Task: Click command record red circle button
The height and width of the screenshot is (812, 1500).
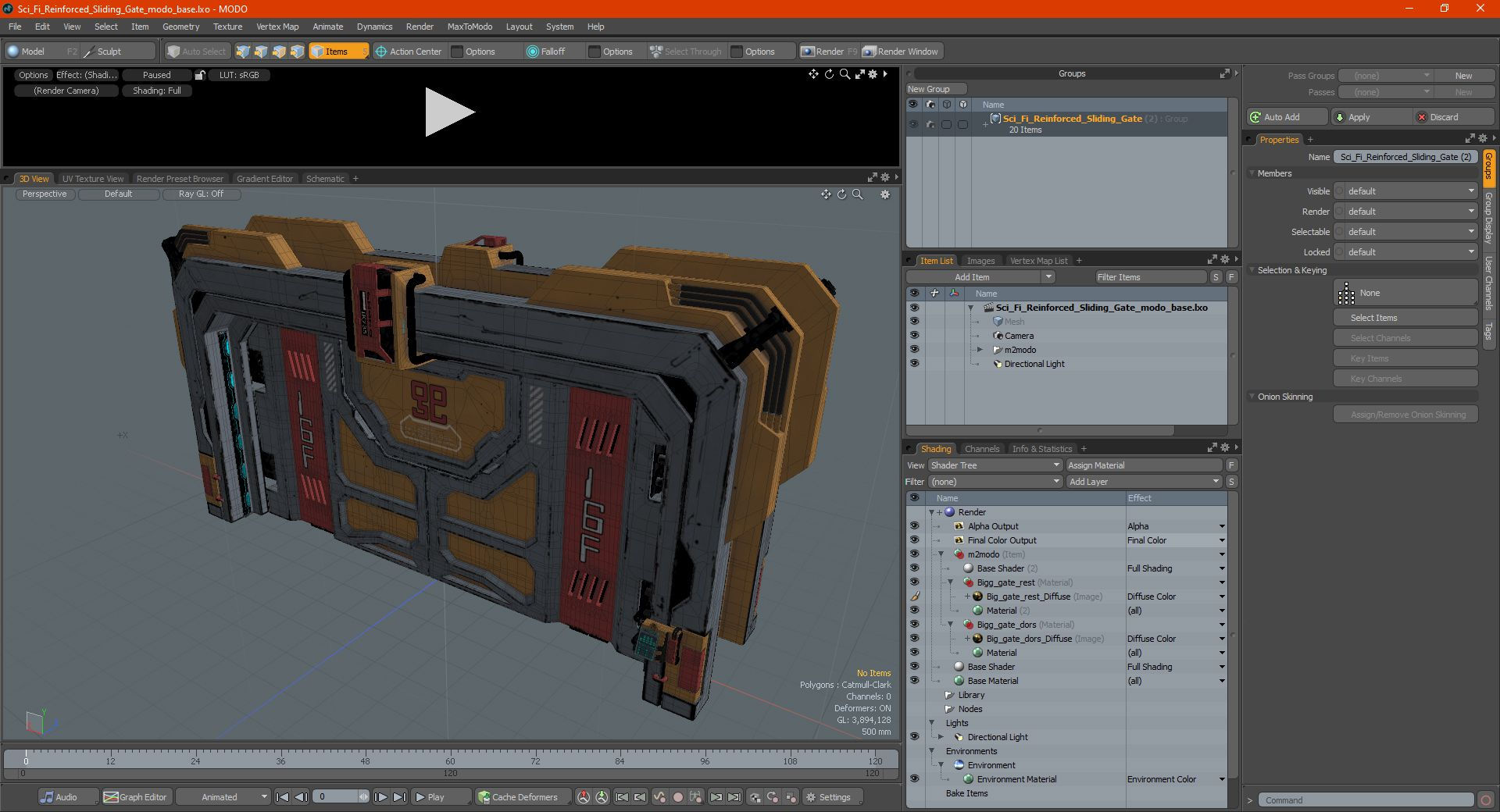Action: (x=1485, y=800)
